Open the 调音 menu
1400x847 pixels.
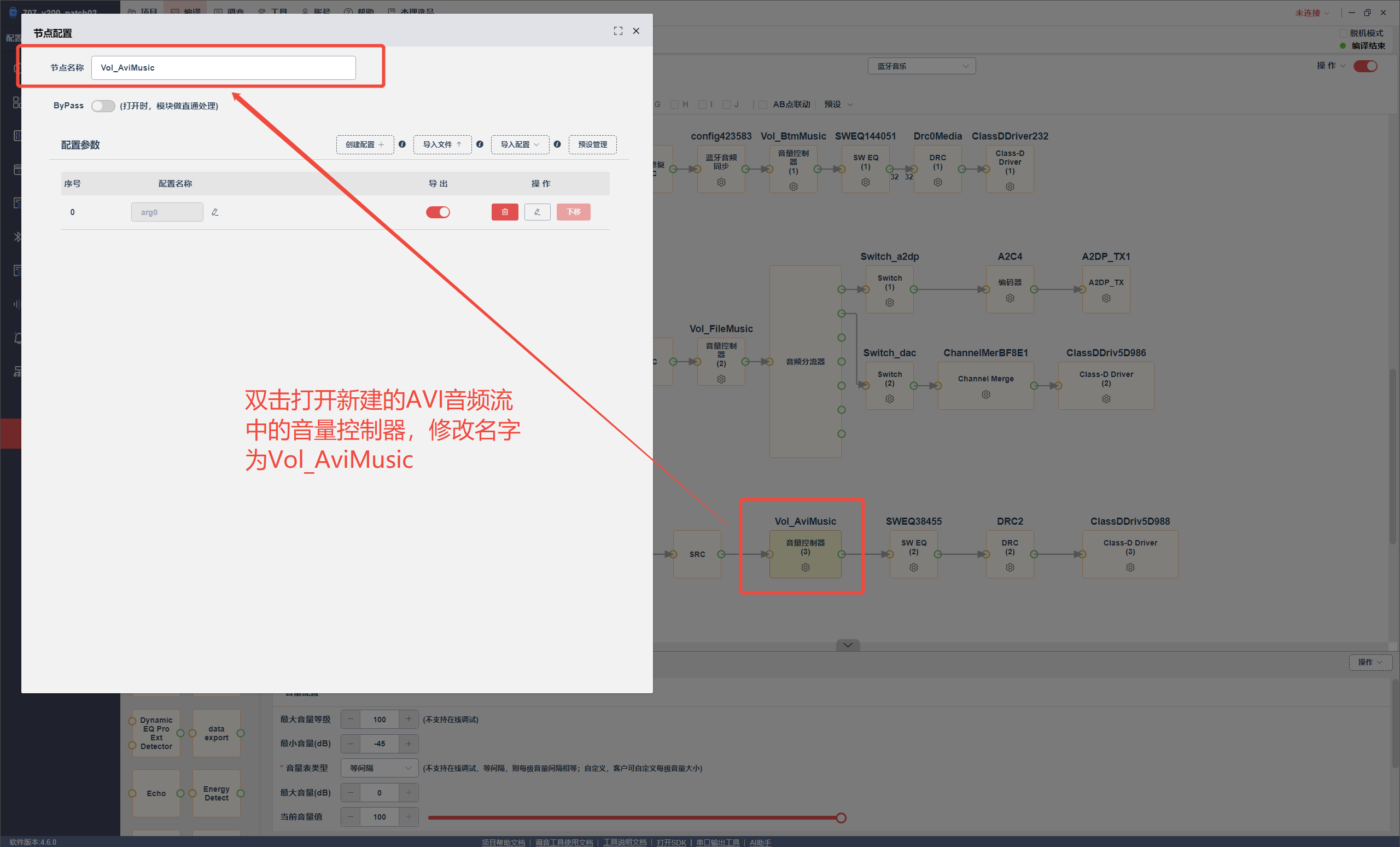click(229, 11)
